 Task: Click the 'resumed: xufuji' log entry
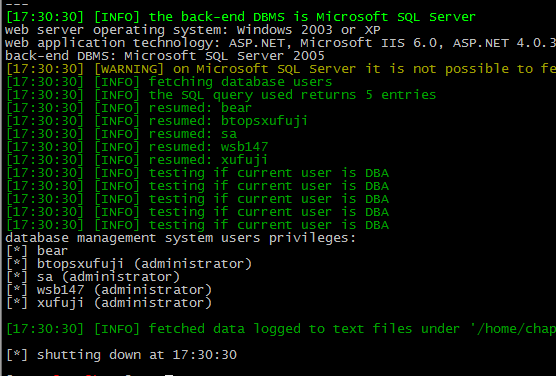click(x=137, y=160)
